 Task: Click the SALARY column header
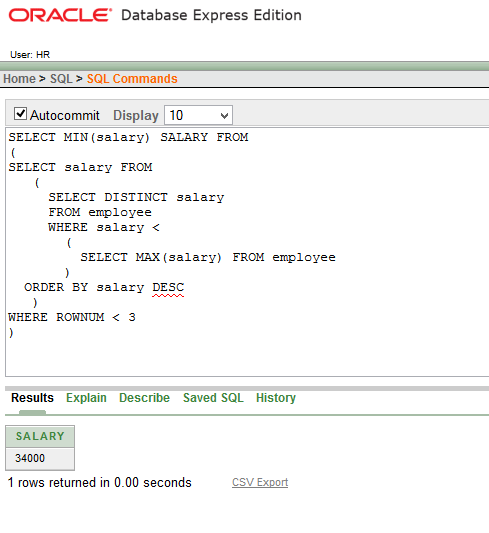(40, 436)
